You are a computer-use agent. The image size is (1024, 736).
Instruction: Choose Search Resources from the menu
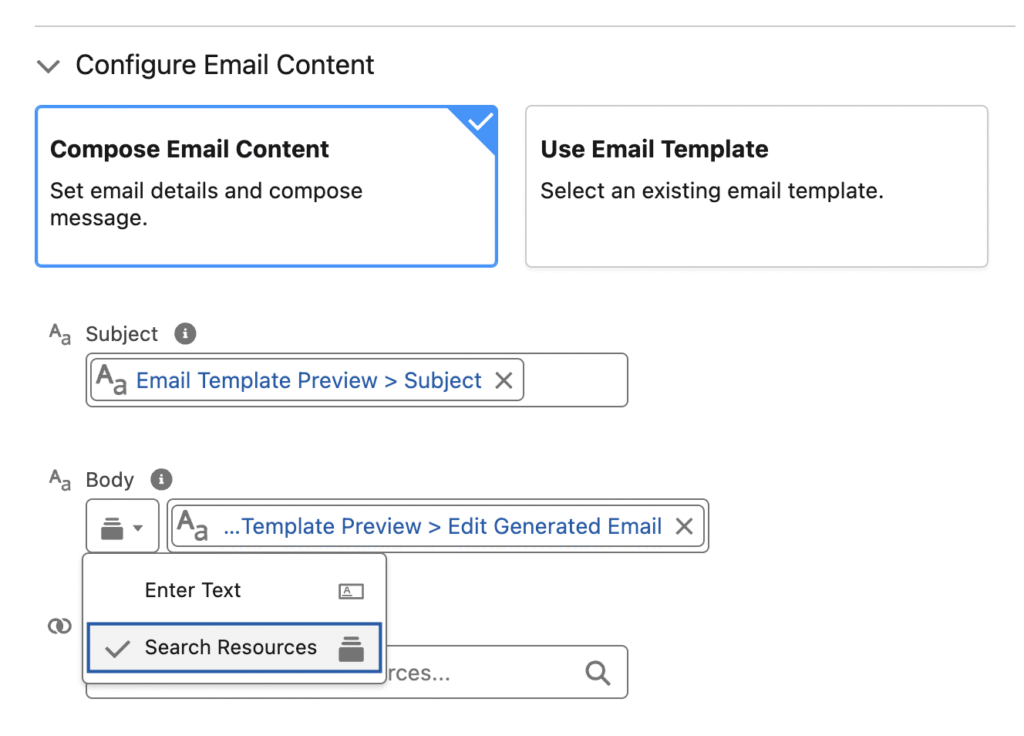tap(230, 647)
